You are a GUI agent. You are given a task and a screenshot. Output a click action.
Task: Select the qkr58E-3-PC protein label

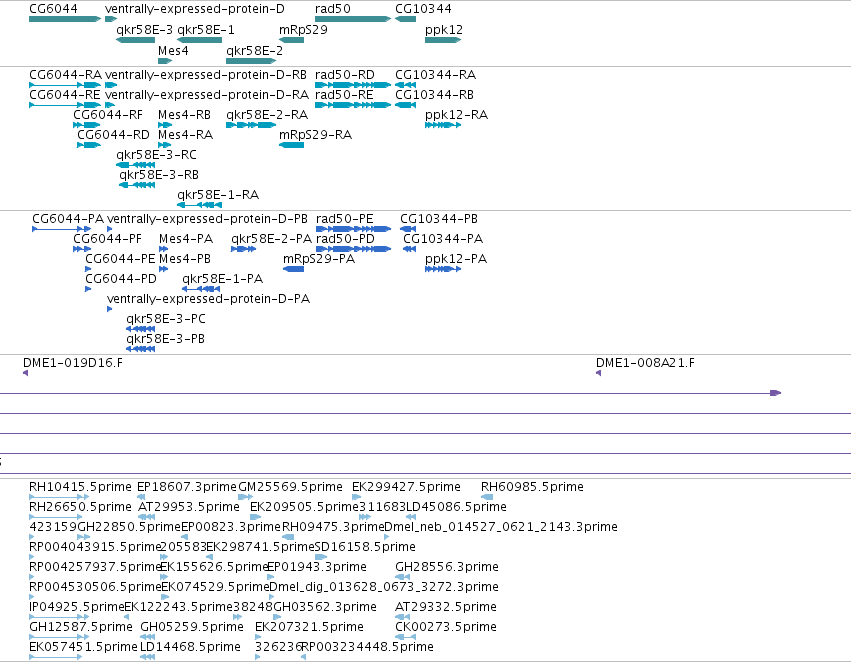click(x=166, y=319)
